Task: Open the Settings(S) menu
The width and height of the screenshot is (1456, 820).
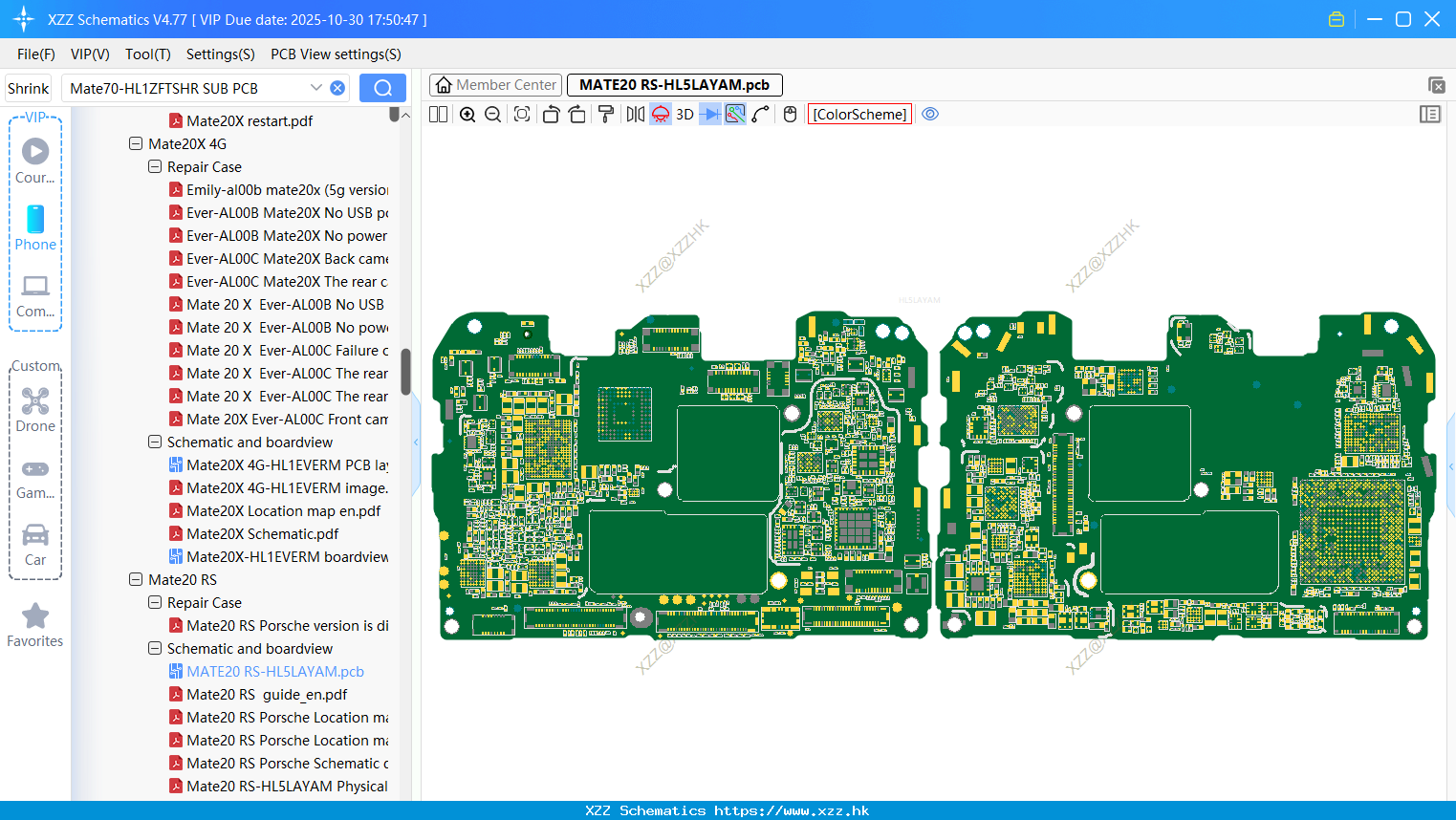Action: click(221, 54)
